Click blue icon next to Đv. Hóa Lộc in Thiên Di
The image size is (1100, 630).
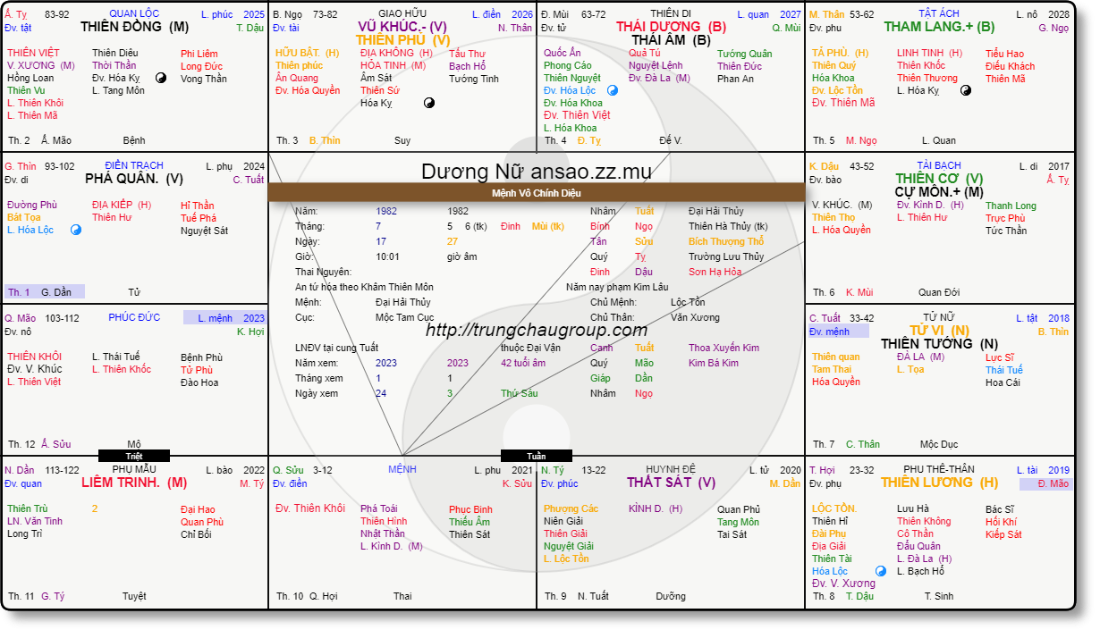pyautogui.click(x=613, y=90)
